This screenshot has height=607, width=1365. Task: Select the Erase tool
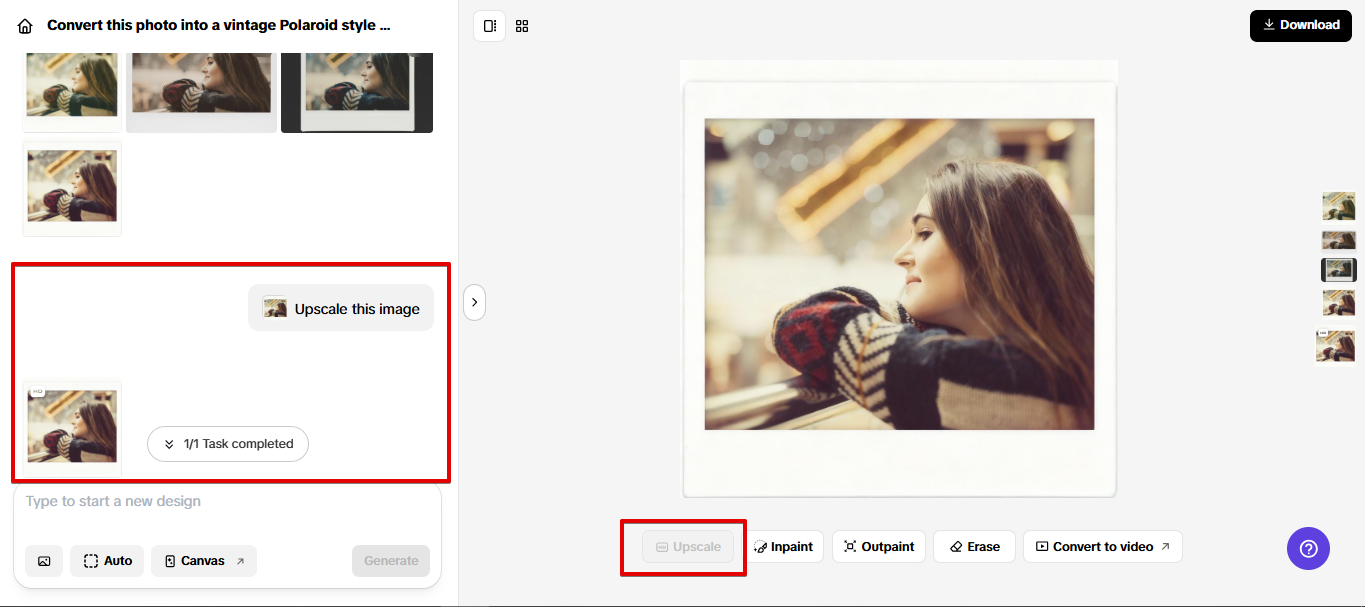click(973, 546)
